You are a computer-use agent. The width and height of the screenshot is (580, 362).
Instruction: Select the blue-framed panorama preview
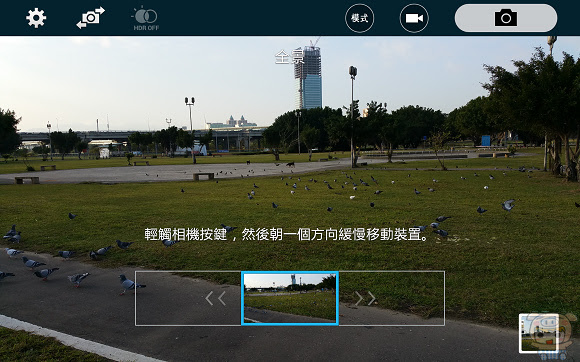coord(290,298)
